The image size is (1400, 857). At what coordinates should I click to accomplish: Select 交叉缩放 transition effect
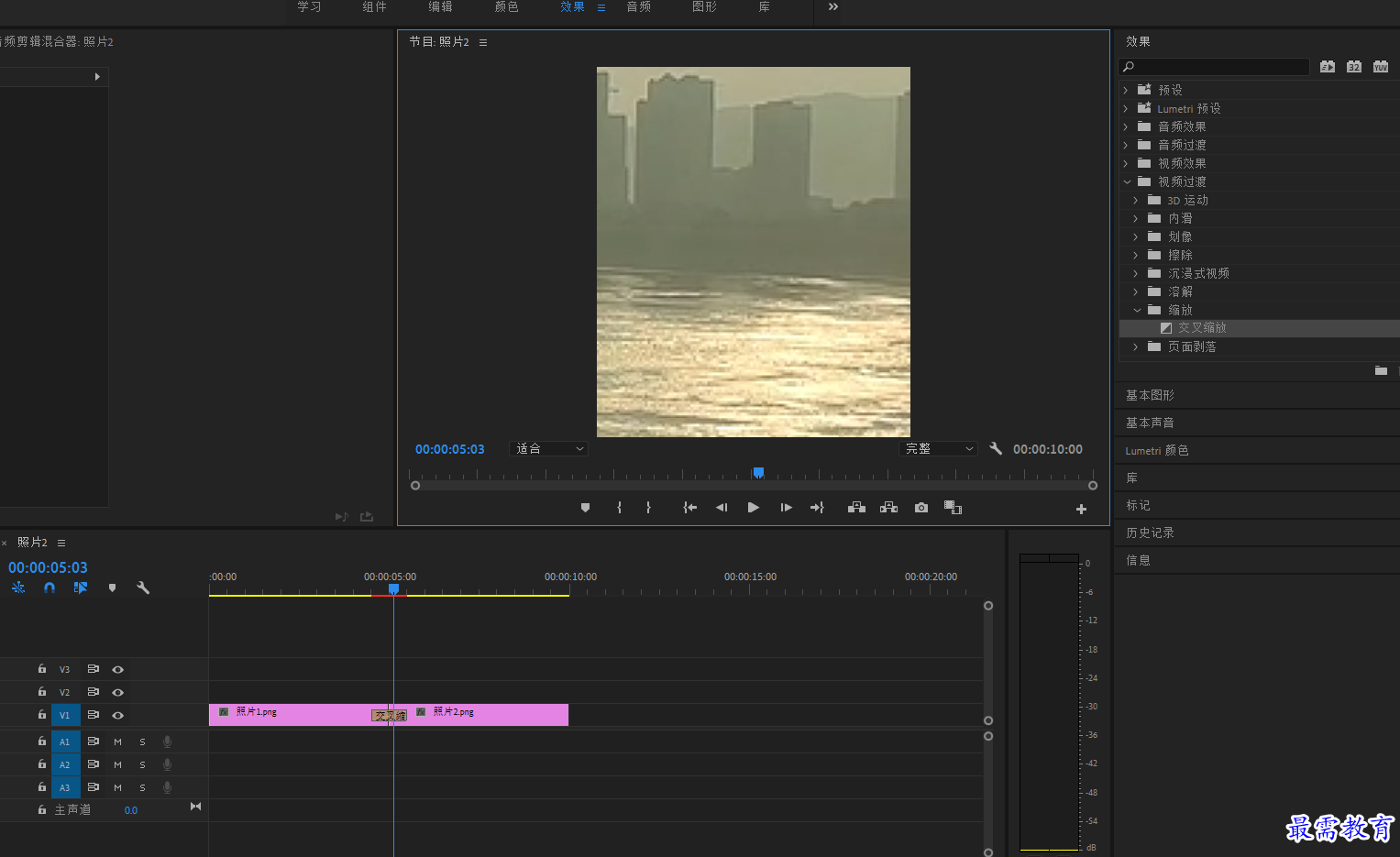[x=1202, y=328]
